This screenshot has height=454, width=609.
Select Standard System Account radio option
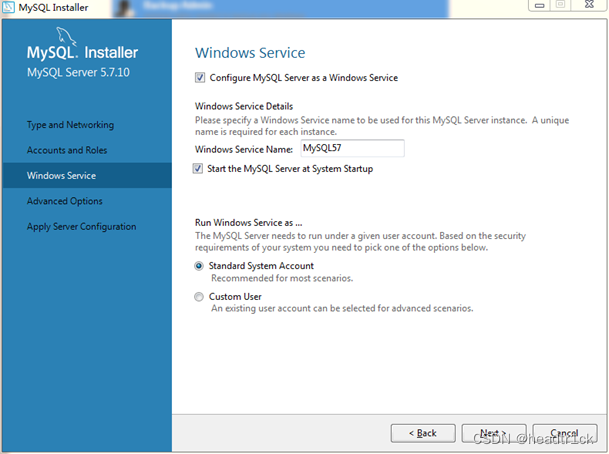pos(199,266)
